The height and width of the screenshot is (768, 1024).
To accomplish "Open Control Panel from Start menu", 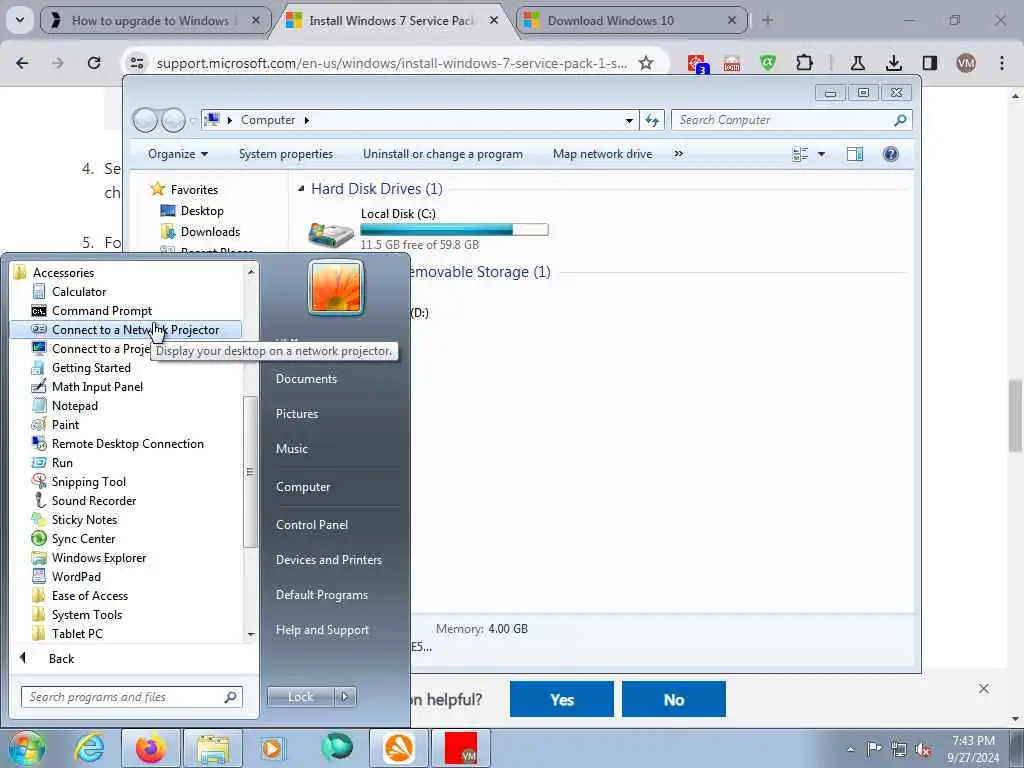I will (312, 524).
